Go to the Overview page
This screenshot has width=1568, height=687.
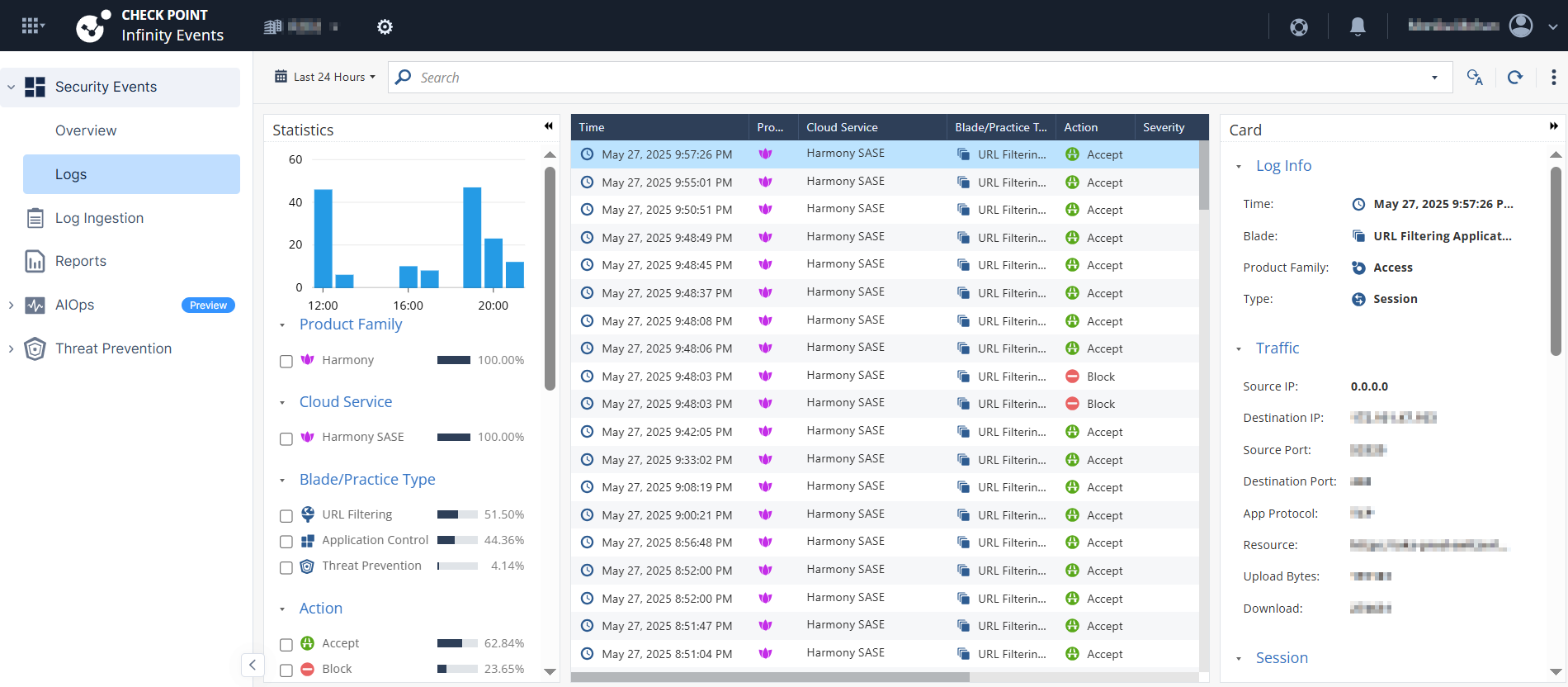(86, 130)
